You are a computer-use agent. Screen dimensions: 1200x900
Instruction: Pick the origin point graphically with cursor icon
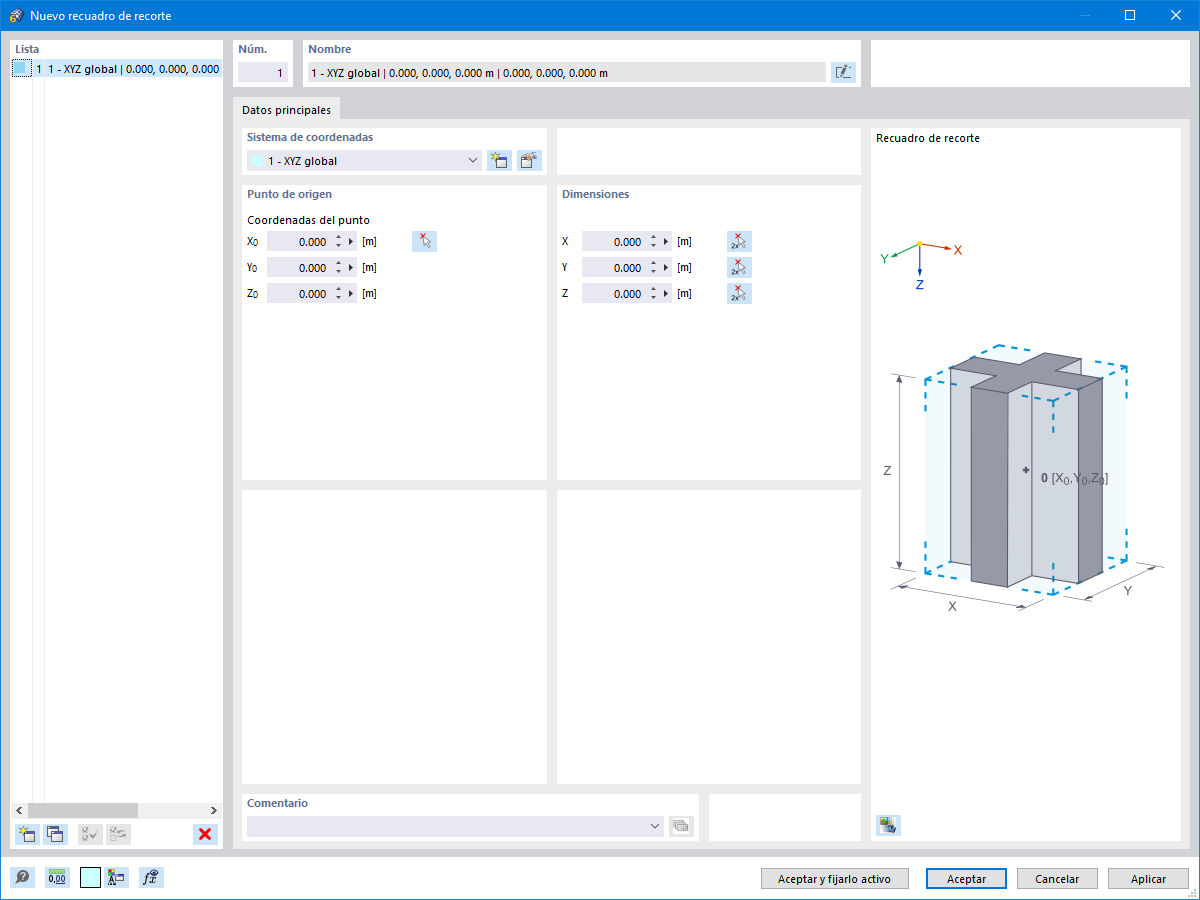tap(424, 241)
